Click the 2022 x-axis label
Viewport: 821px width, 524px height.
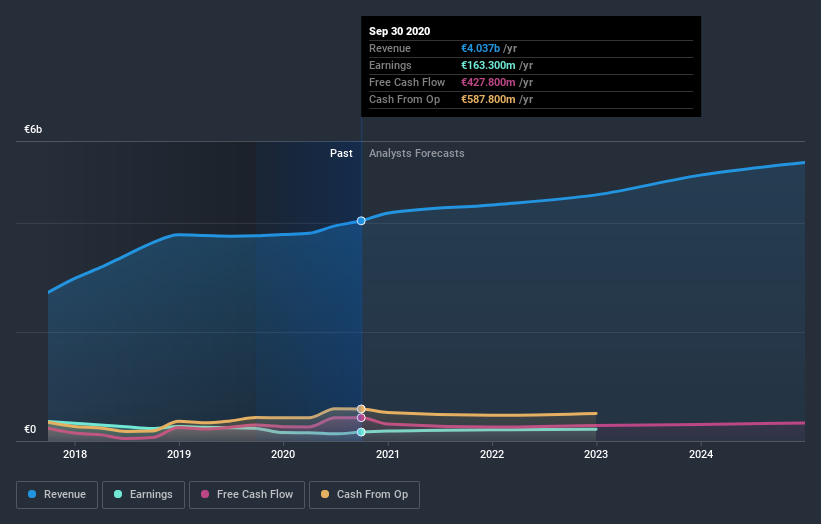492,454
